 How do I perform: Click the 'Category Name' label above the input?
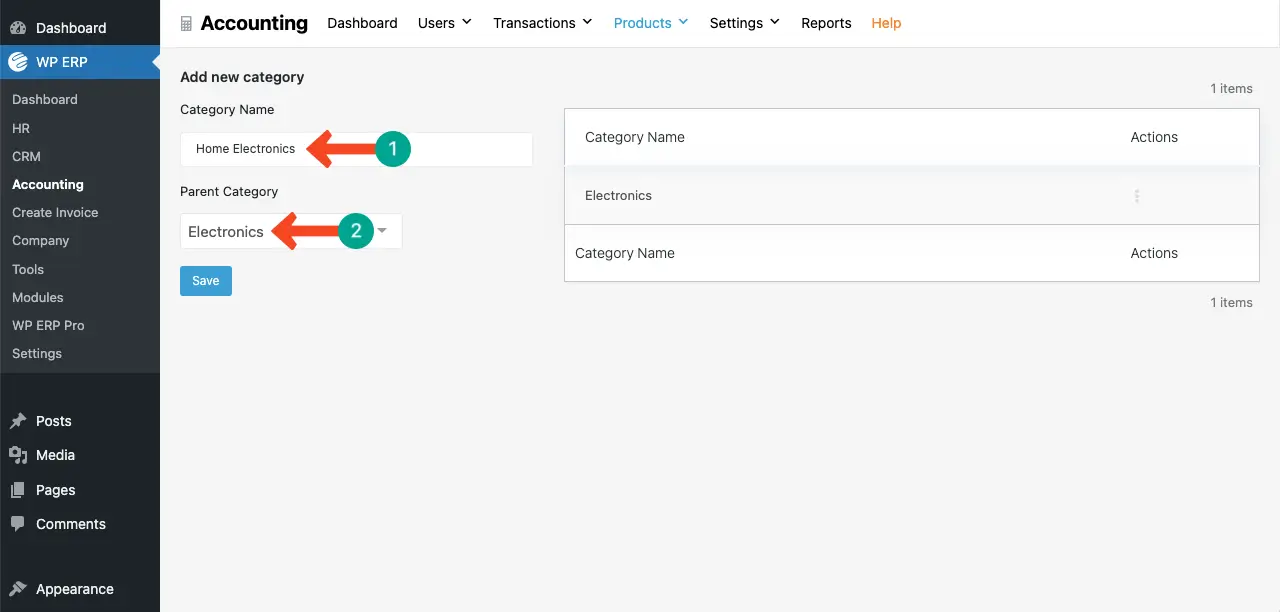227,109
